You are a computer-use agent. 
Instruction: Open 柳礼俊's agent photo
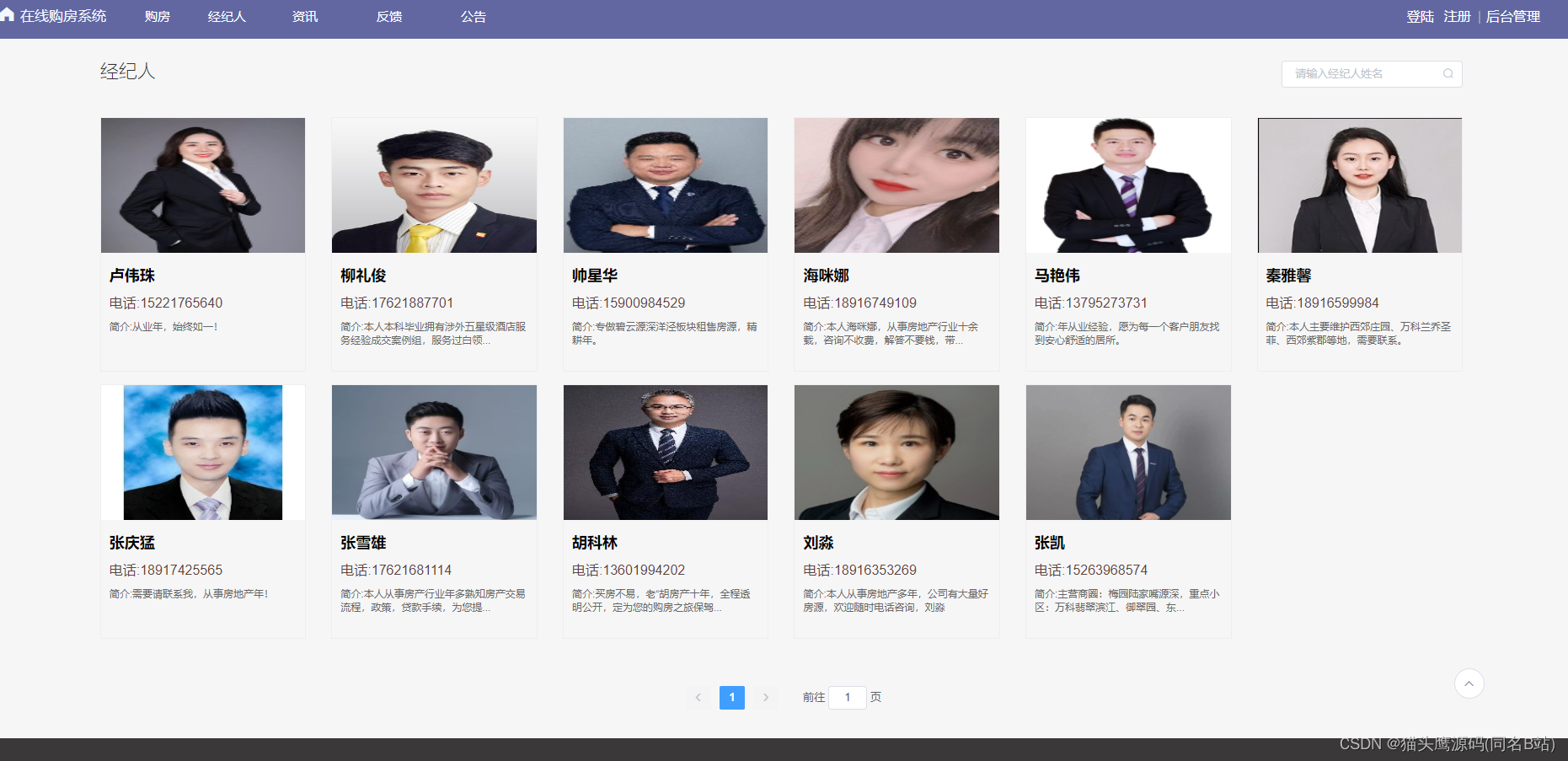434,185
